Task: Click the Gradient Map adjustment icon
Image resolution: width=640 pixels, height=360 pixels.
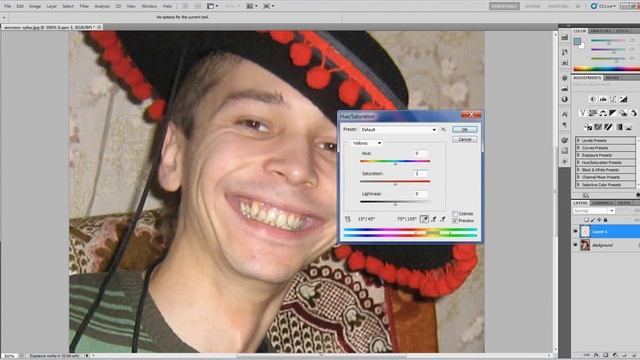Action: coord(619,127)
